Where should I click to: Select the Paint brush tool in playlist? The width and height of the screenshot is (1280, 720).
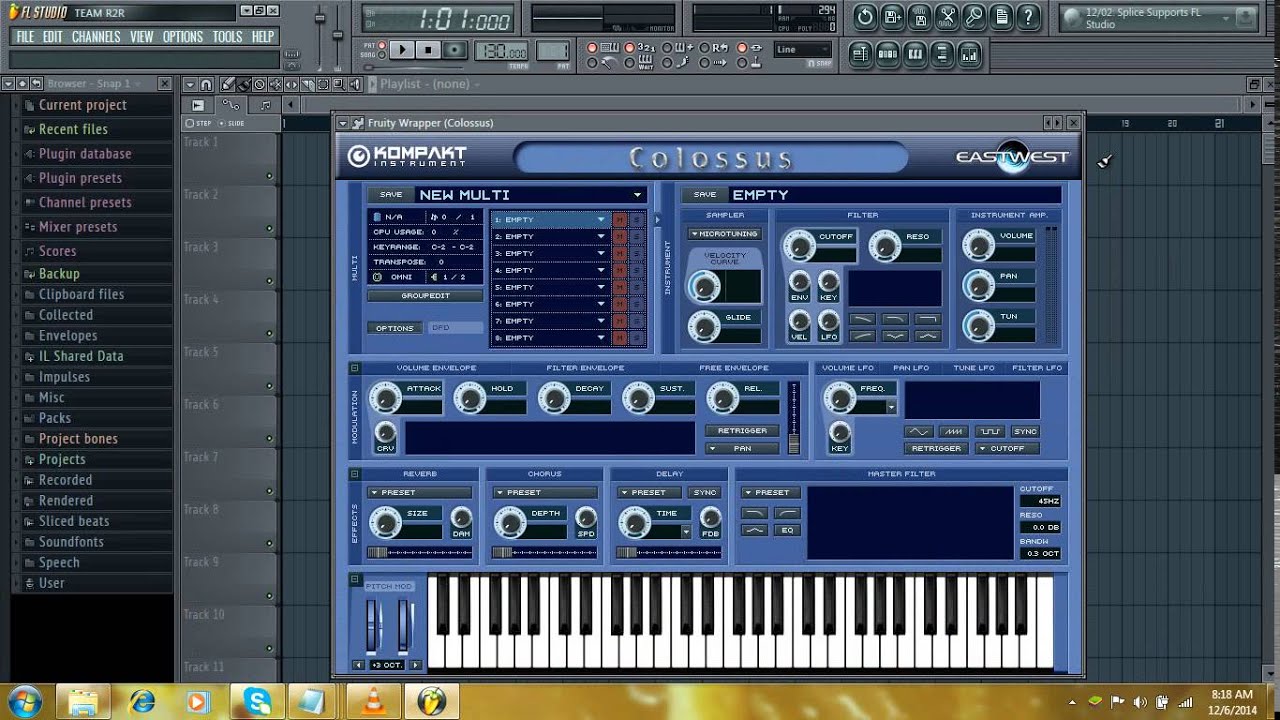click(244, 84)
